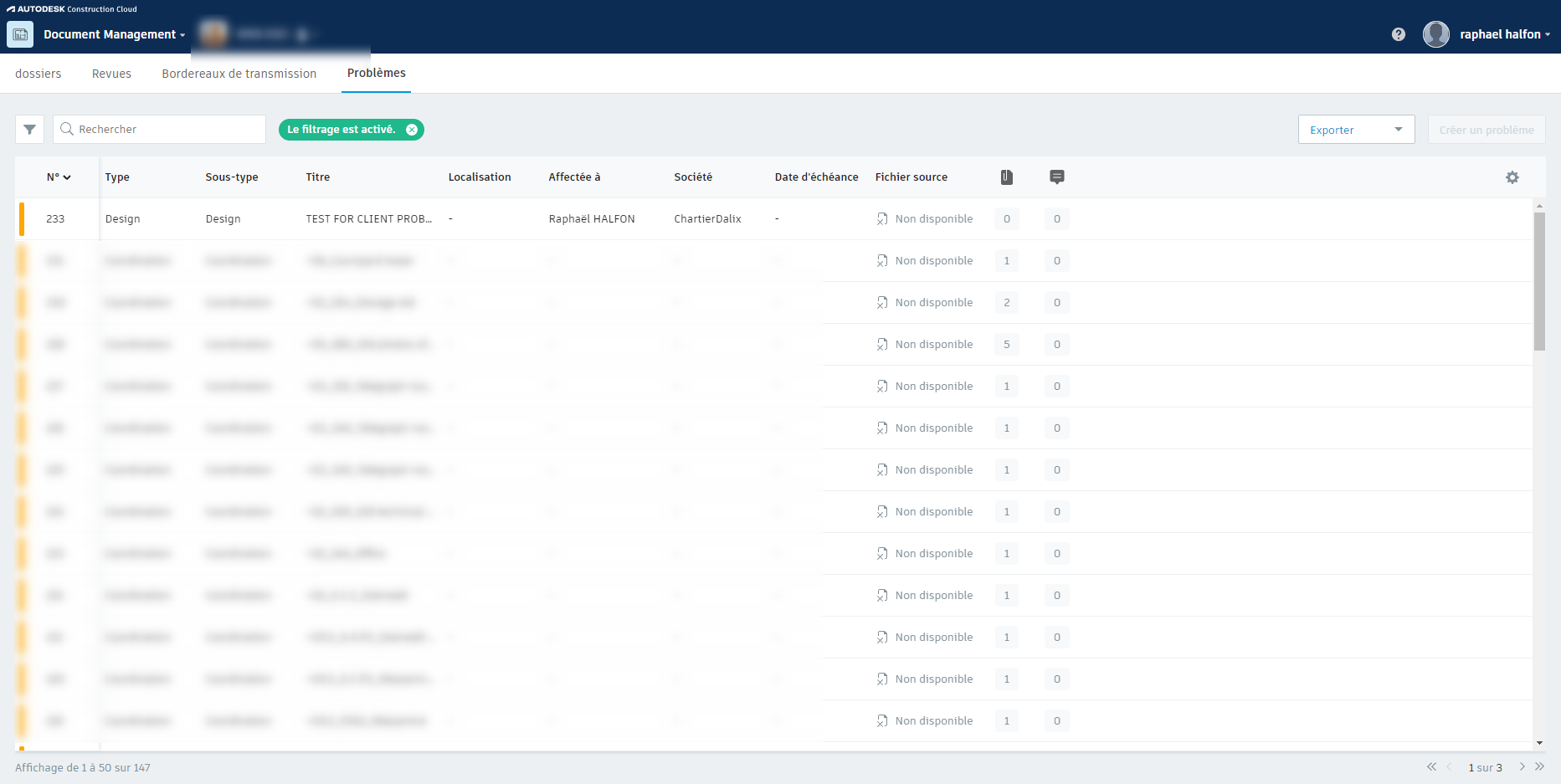The image size is (1561, 784).
Task: Open the Exporter dropdown arrow
Action: 1398,129
